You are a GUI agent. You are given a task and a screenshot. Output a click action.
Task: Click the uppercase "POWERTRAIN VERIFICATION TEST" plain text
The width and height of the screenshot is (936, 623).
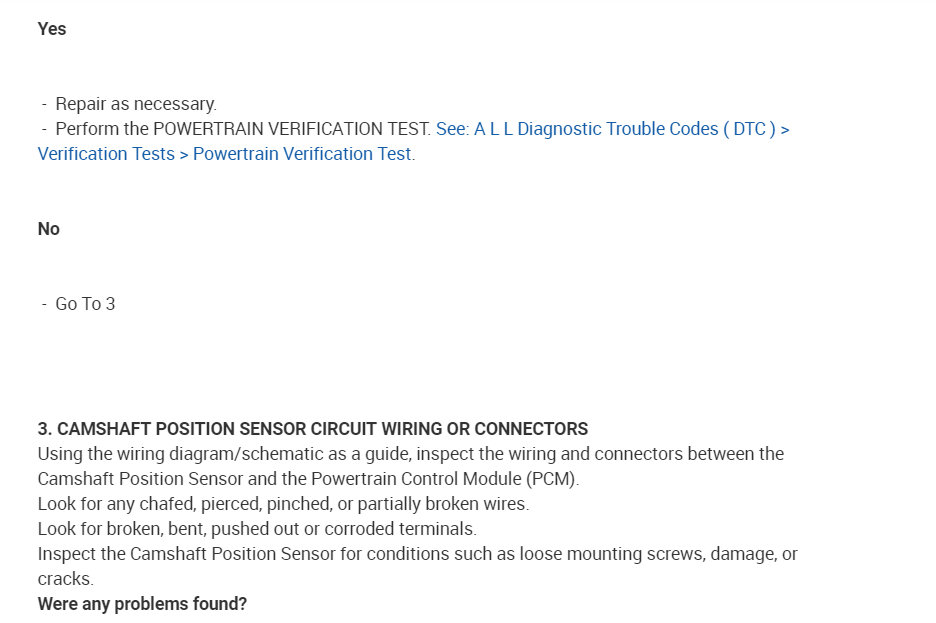tap(292, 129)
